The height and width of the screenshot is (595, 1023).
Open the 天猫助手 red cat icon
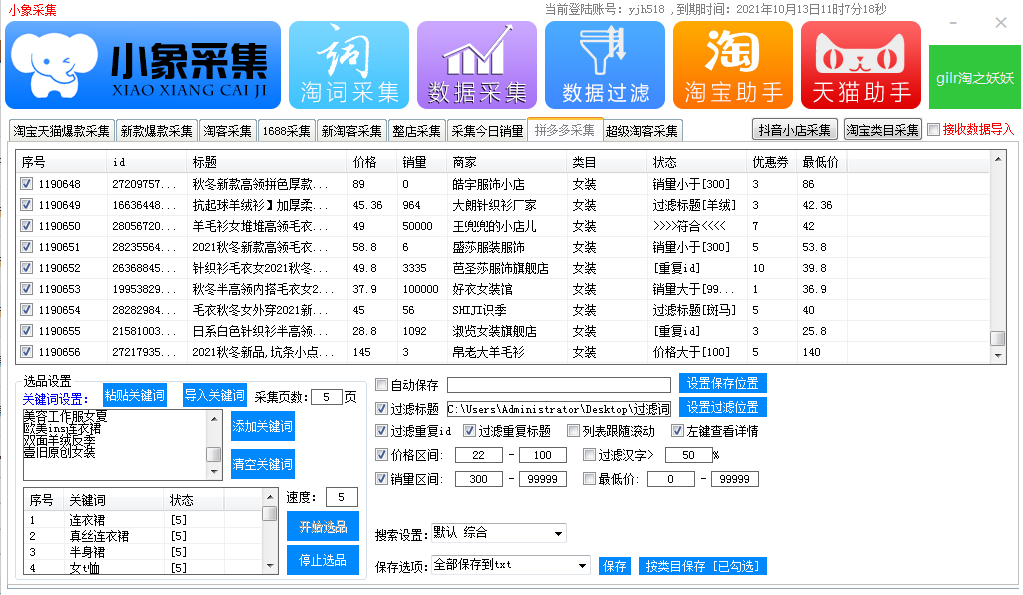[861, 65]
